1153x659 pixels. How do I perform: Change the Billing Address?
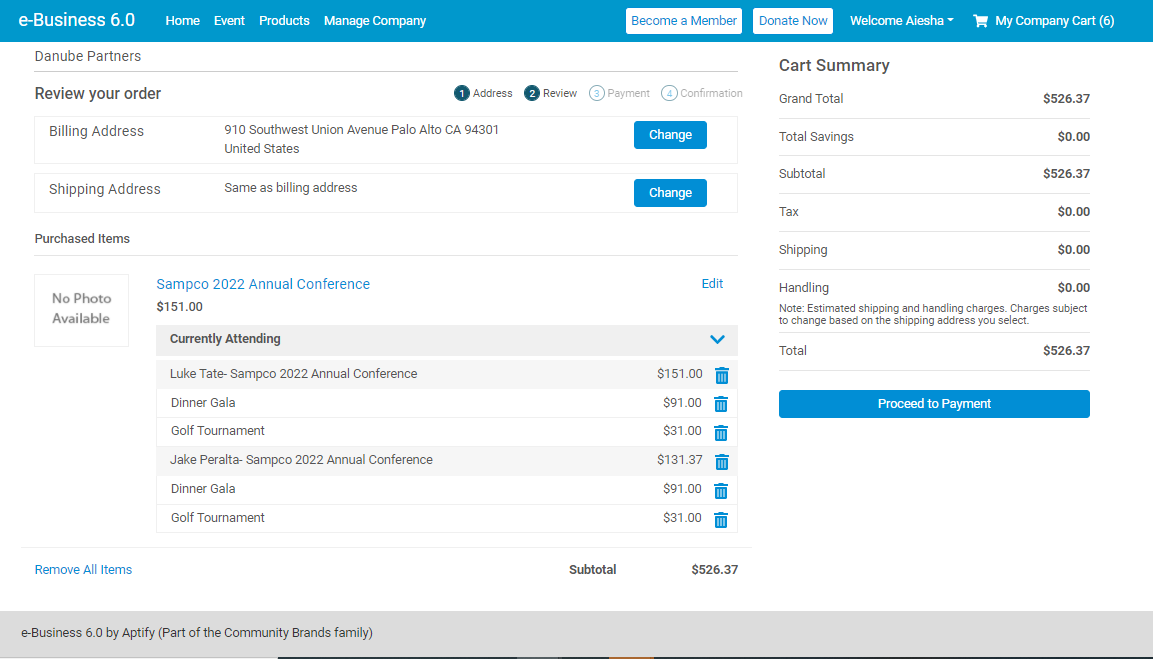point(670,134)
